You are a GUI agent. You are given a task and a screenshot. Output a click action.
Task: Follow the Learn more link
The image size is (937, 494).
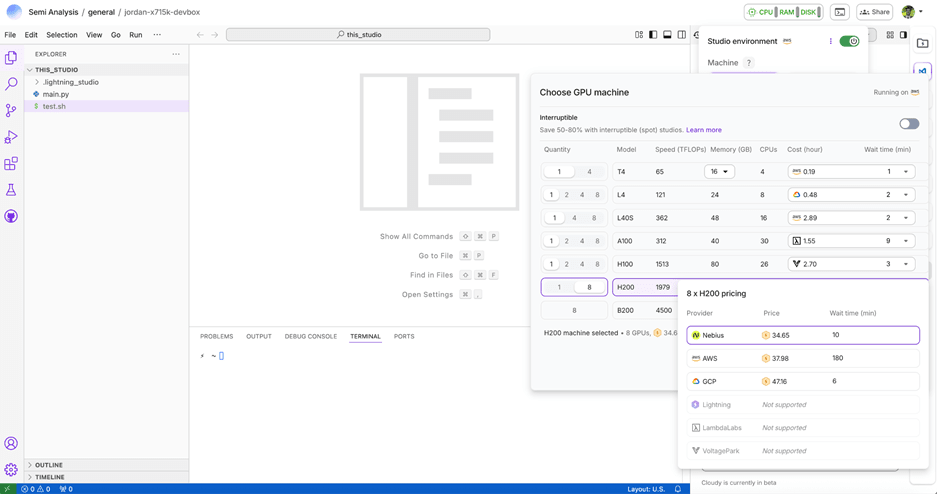(703, 130)
